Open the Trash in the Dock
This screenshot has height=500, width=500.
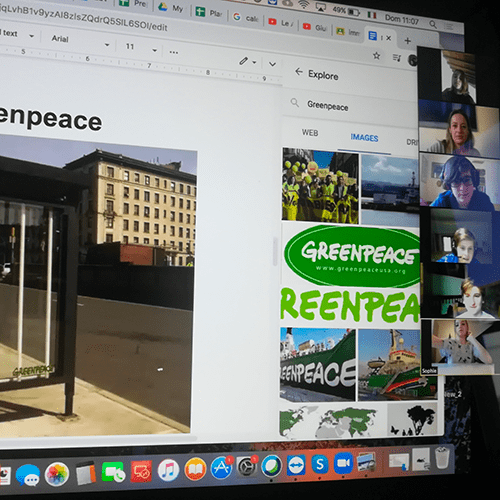click(442, 458)
